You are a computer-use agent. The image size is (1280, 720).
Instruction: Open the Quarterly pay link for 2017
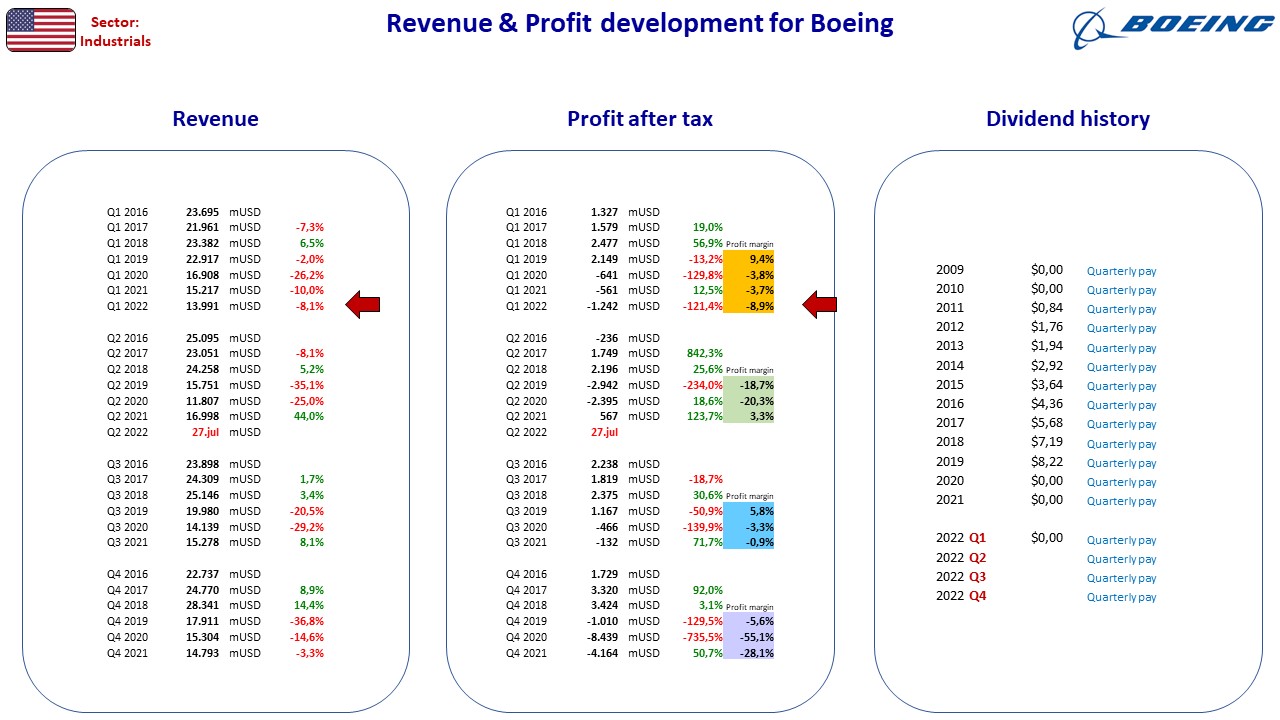[1121, 424]
